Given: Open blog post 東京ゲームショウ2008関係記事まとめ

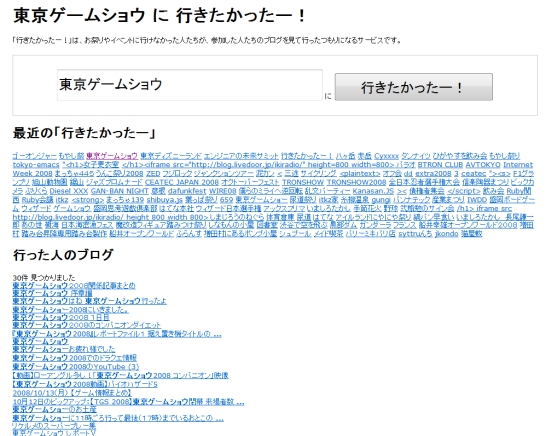Looking at the screenshot, I should 74,286.
